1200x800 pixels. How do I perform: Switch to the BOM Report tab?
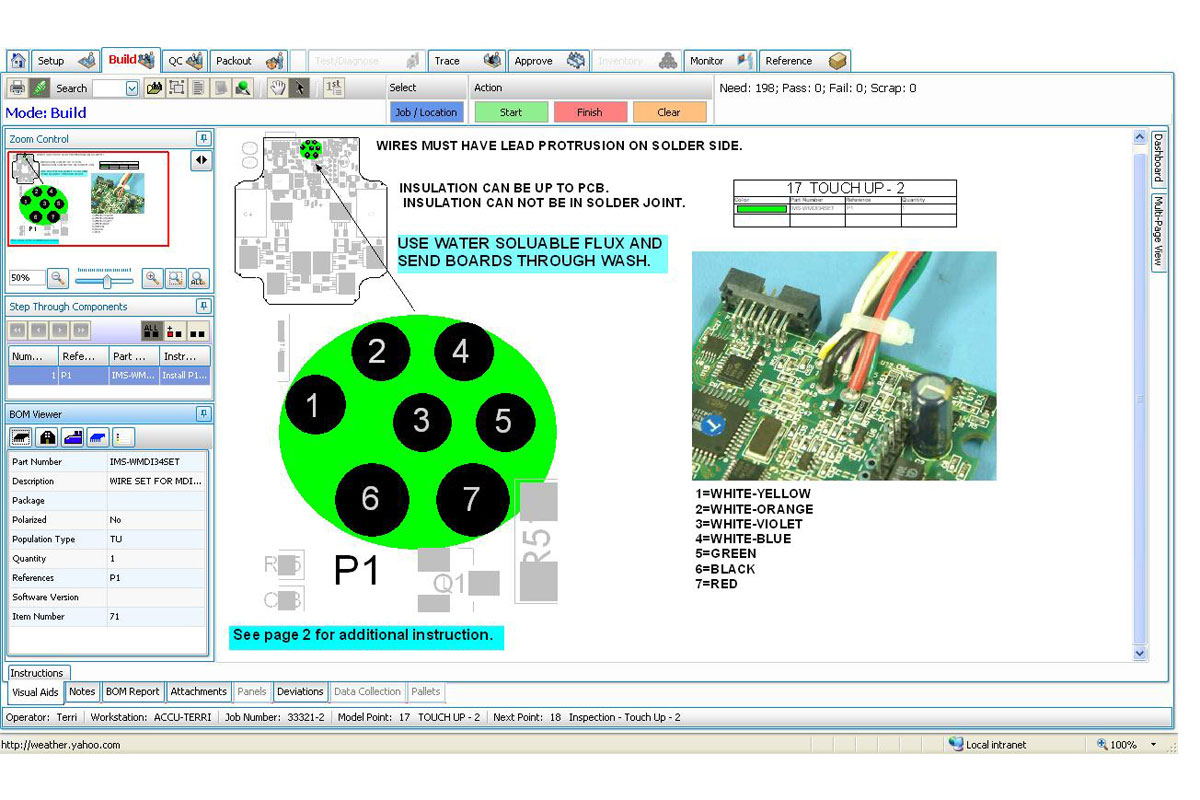[x=133, y=691]
